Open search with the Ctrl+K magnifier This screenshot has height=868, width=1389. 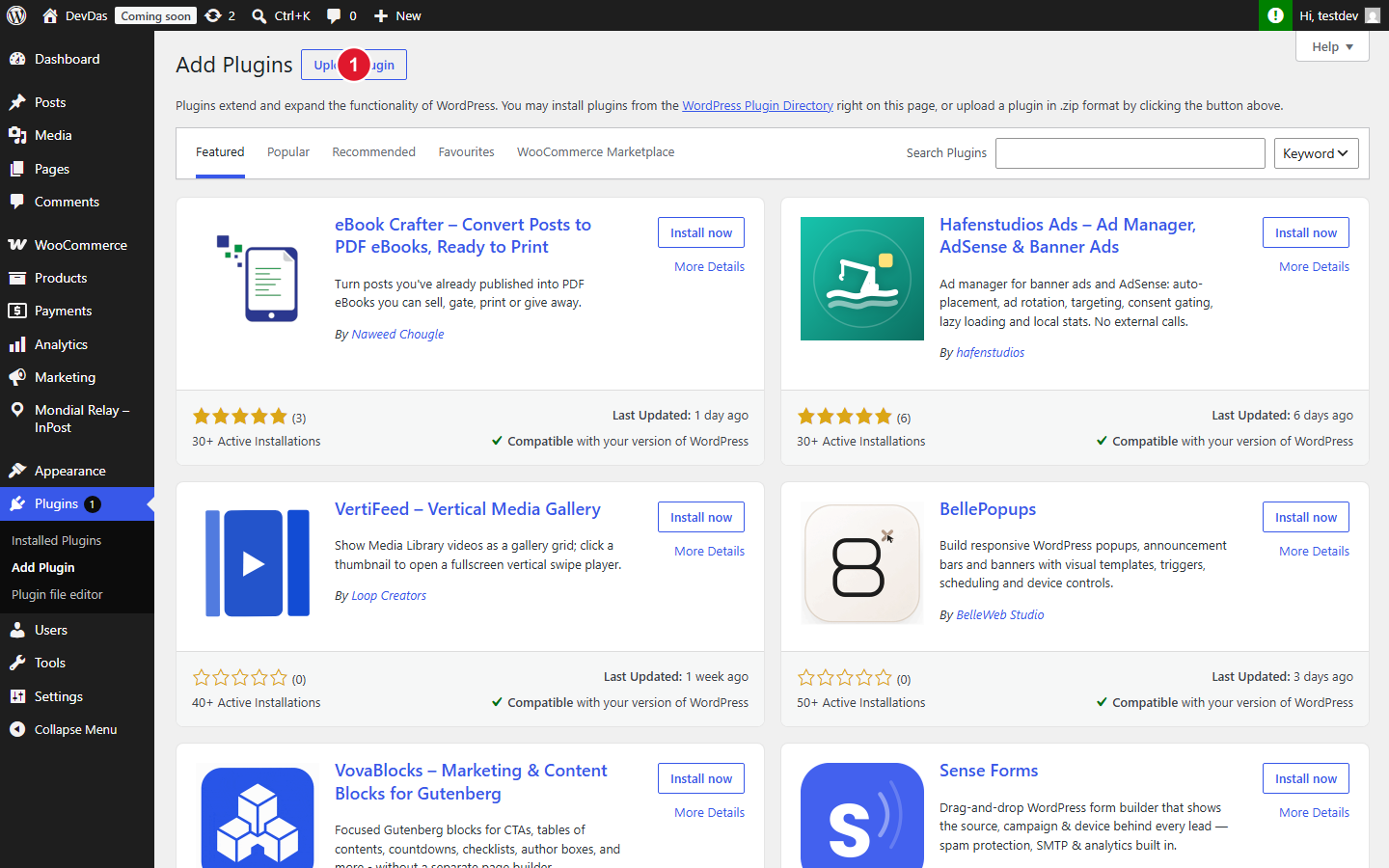(259, 15)
